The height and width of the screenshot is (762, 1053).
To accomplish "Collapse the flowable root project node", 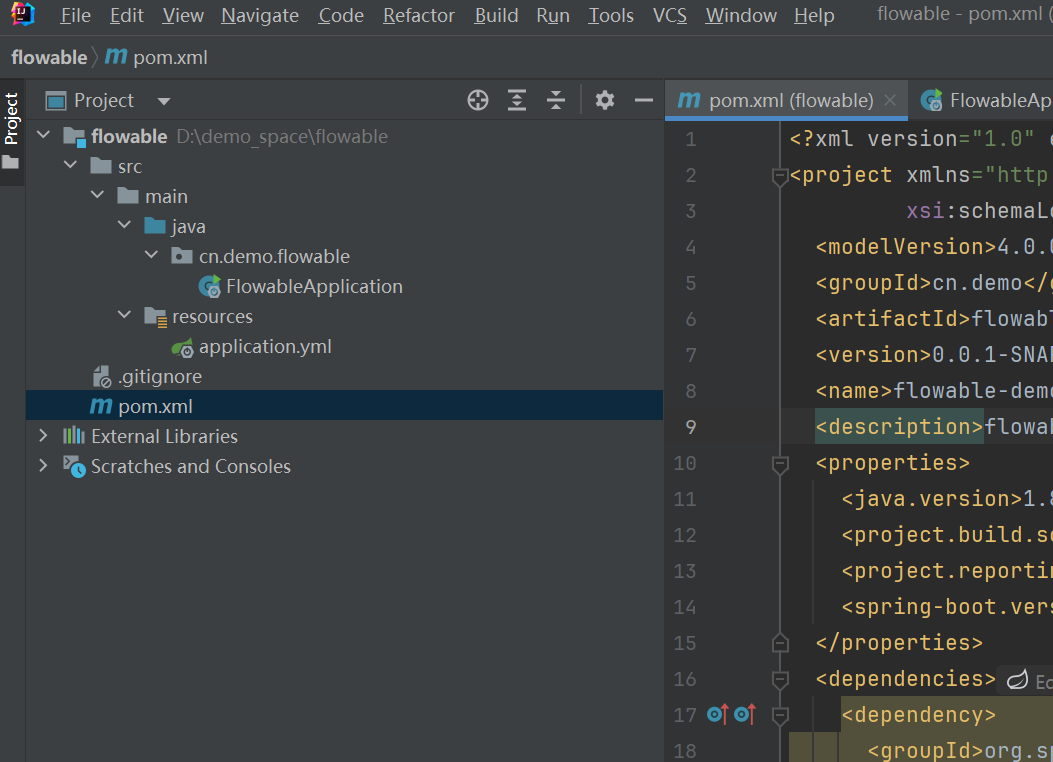I will pos(44,135).
